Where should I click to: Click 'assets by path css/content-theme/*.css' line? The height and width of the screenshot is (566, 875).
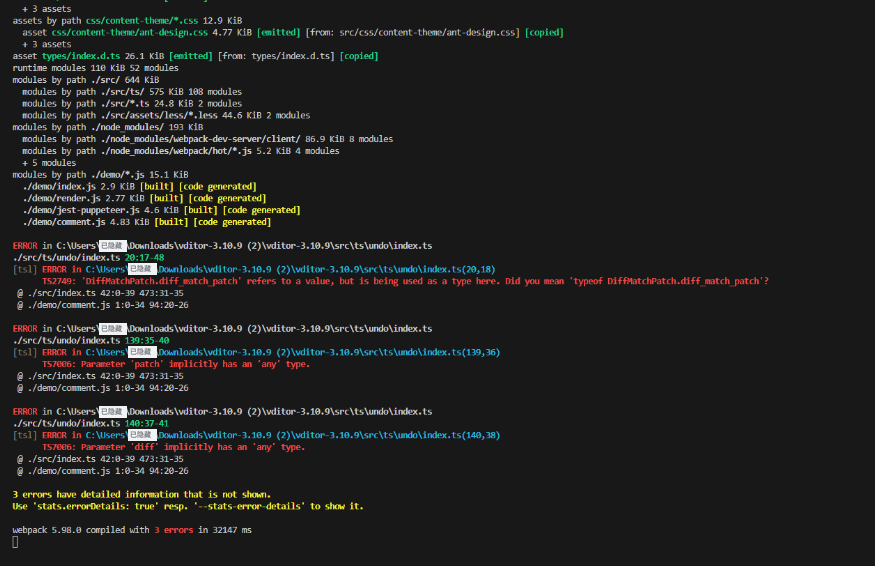pos(127,21)
